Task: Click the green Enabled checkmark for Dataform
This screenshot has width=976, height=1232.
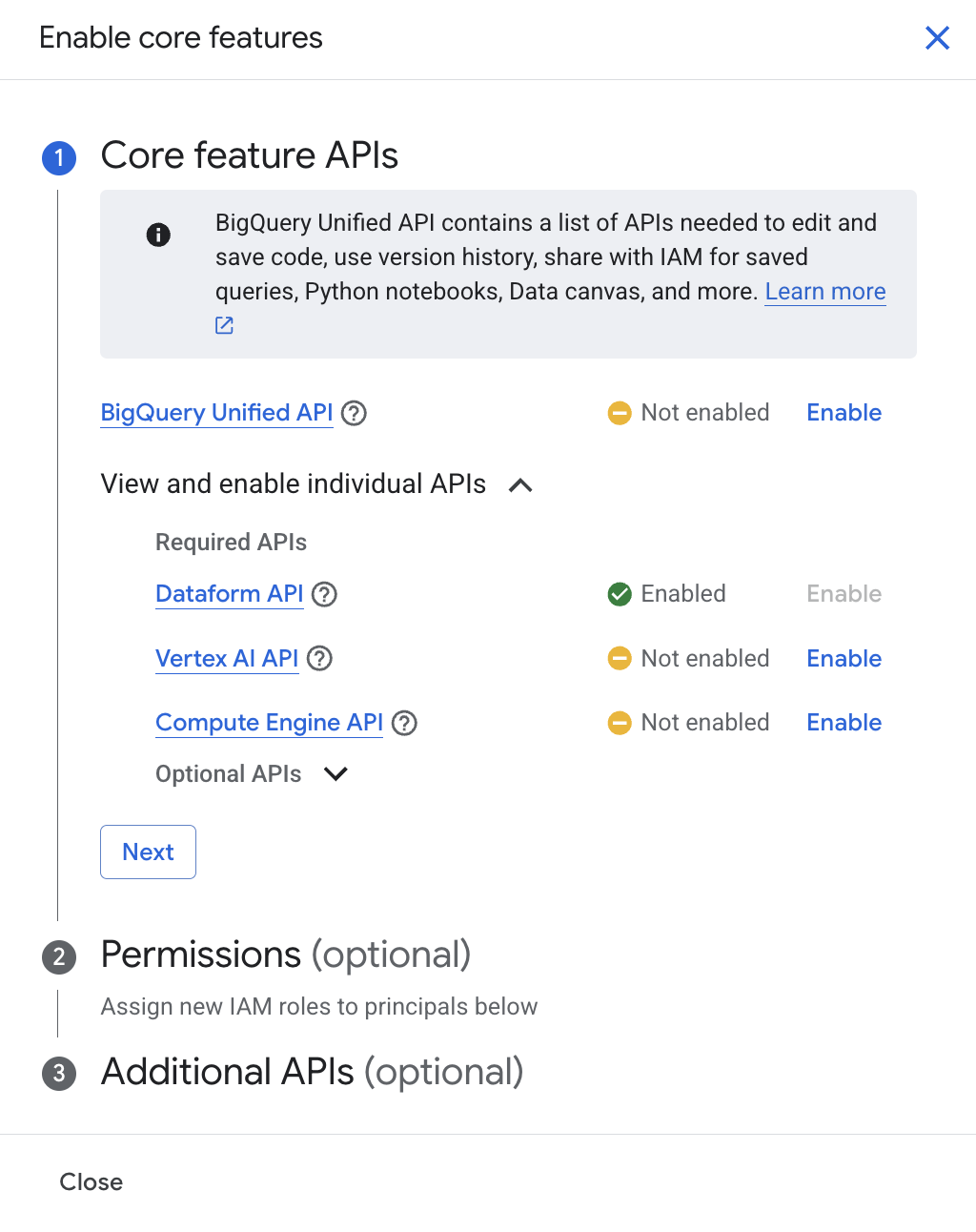Action: [x=620, y=594]
